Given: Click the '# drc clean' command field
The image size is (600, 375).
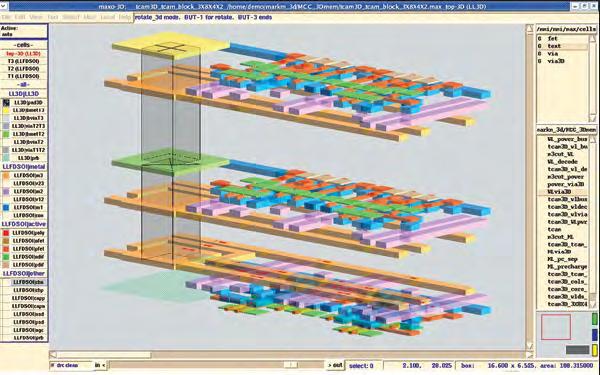Looking at the screenshot, I should [71, 365].
